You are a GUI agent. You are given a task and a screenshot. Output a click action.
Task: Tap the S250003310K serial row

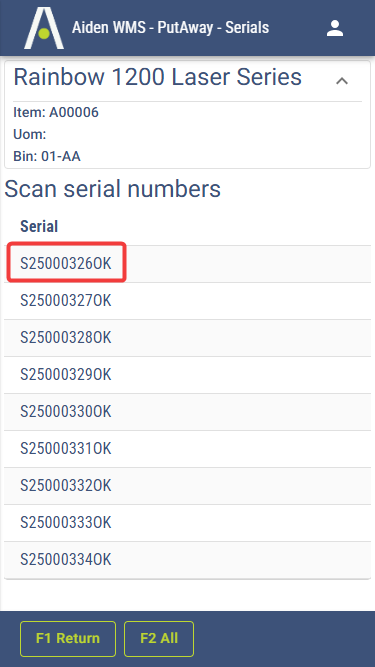click(x=188, y=449)
